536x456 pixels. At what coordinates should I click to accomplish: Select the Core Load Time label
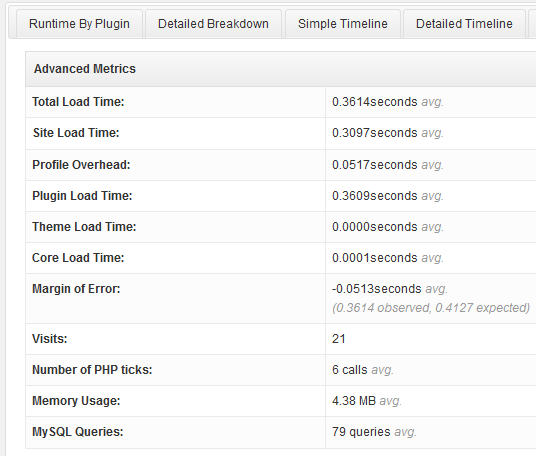coord(78,258)
